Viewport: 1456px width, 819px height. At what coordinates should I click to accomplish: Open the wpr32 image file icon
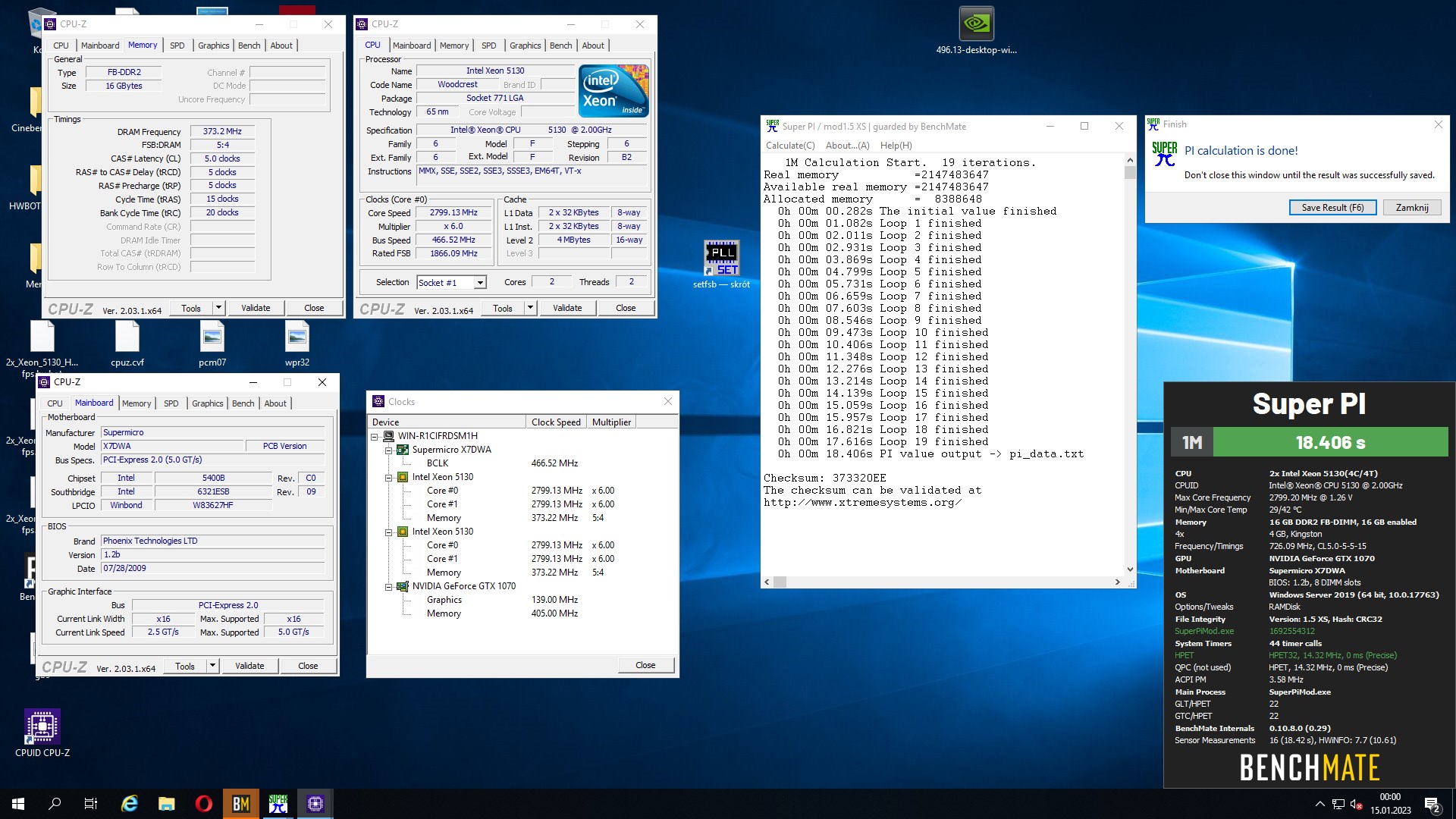(x=297, y=344)
